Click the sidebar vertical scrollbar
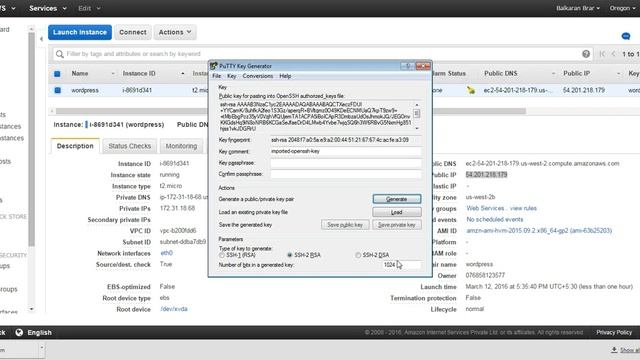The image size is (640, 360). point(31,139)
